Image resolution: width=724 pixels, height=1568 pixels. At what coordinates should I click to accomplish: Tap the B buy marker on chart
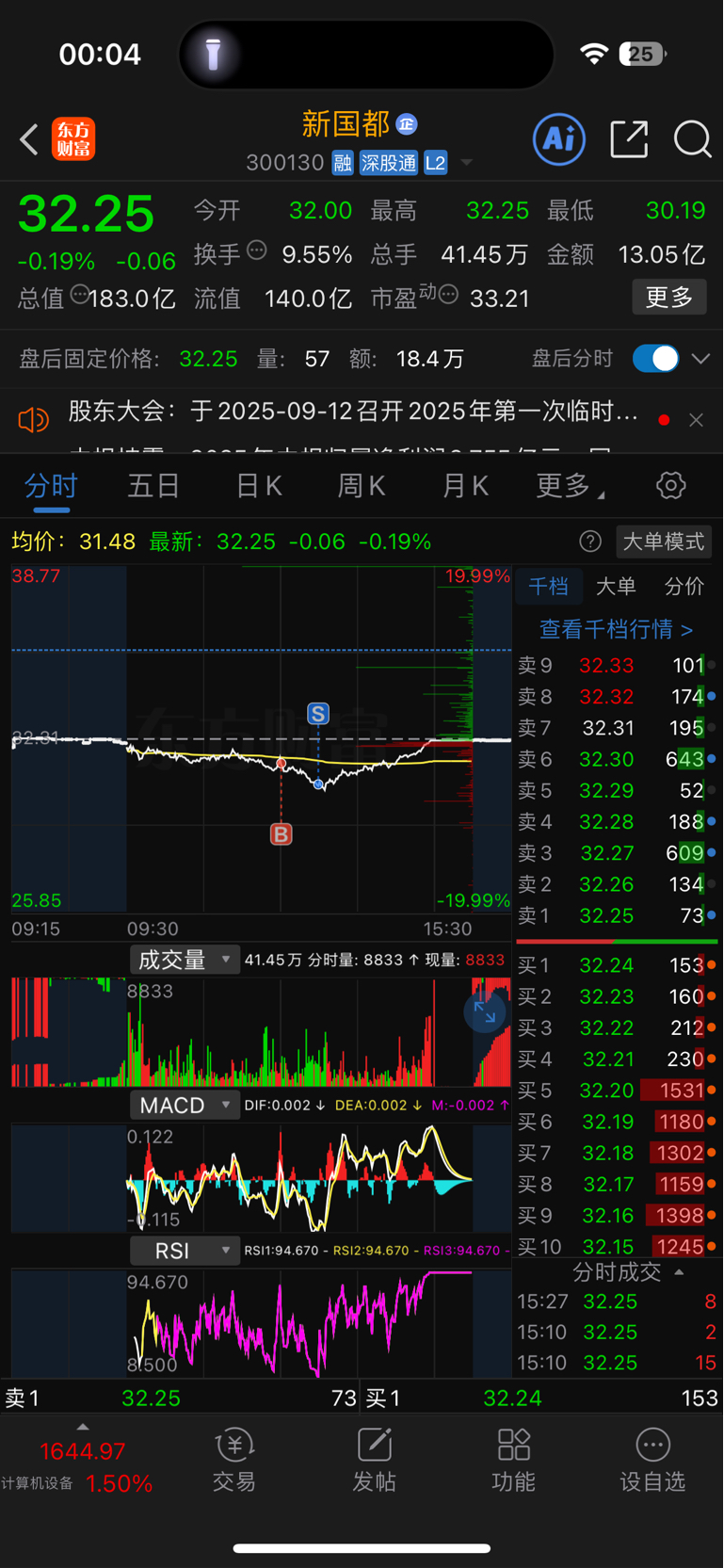pyautogui.click(x=281, y=833)
